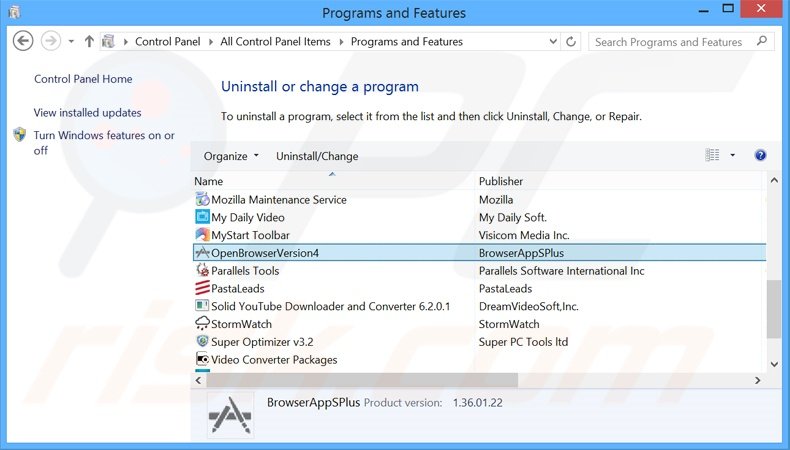This screenshot has height=450, width=790.
Task: Click the Uninstall/Change button
Action: pos(317,156)
